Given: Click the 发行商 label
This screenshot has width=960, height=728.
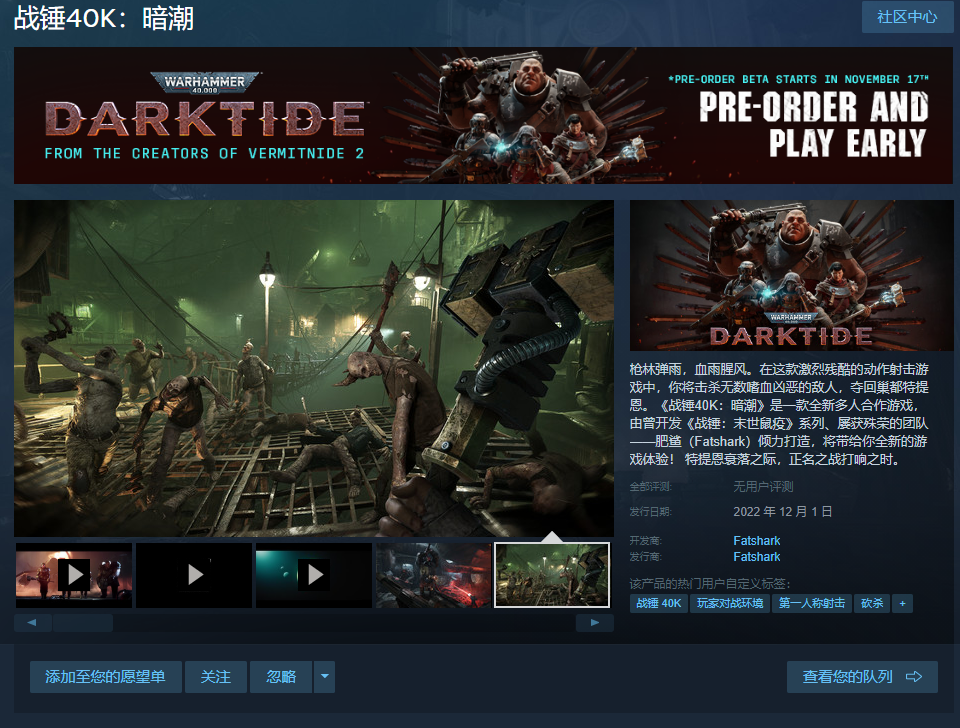Looking at the screenshot, I should (646, 557).
